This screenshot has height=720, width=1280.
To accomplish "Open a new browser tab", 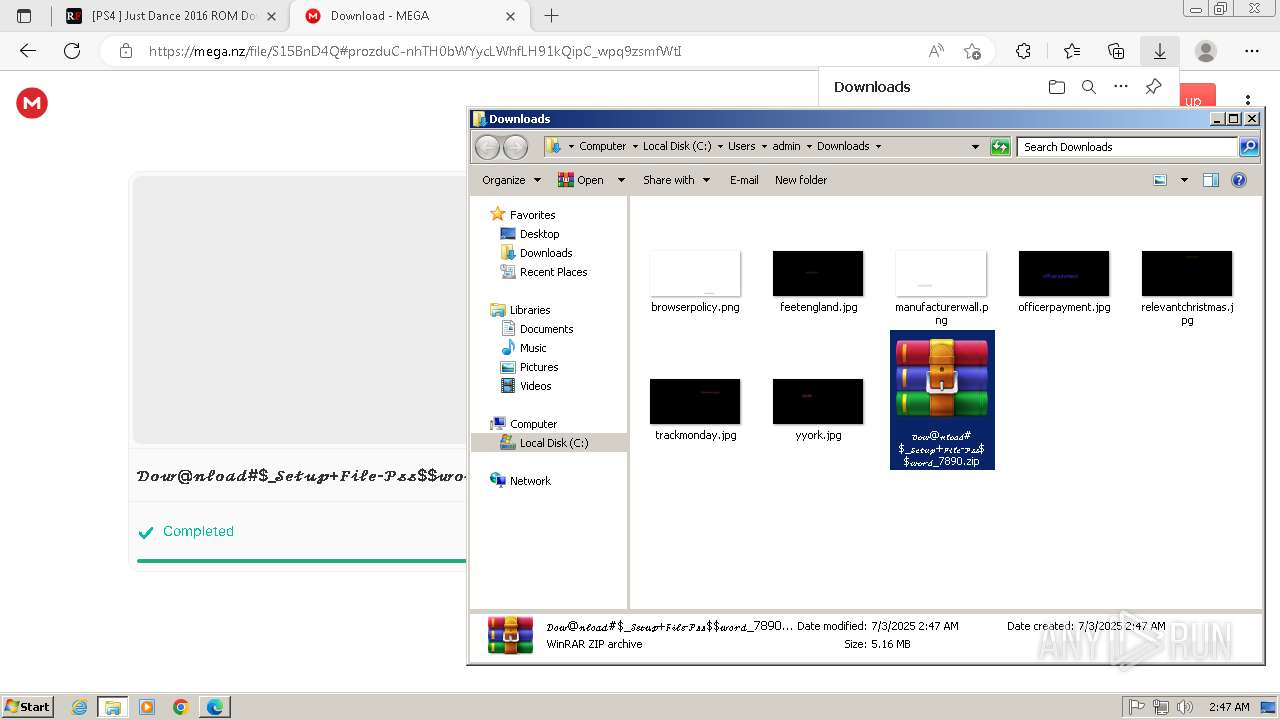I will click(x=551, y=16).
